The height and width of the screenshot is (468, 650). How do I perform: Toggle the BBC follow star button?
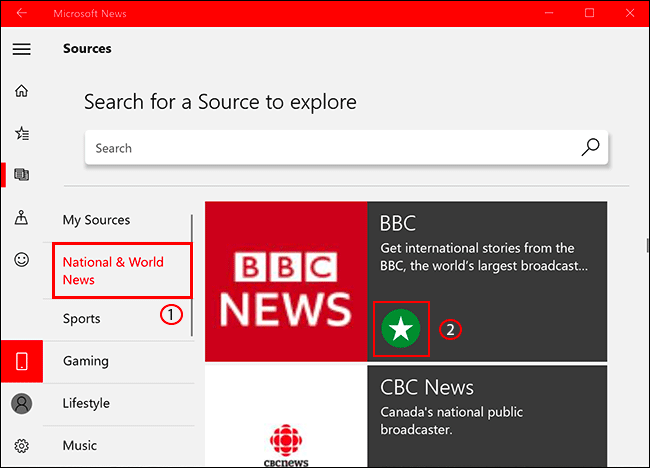[401, 329]
